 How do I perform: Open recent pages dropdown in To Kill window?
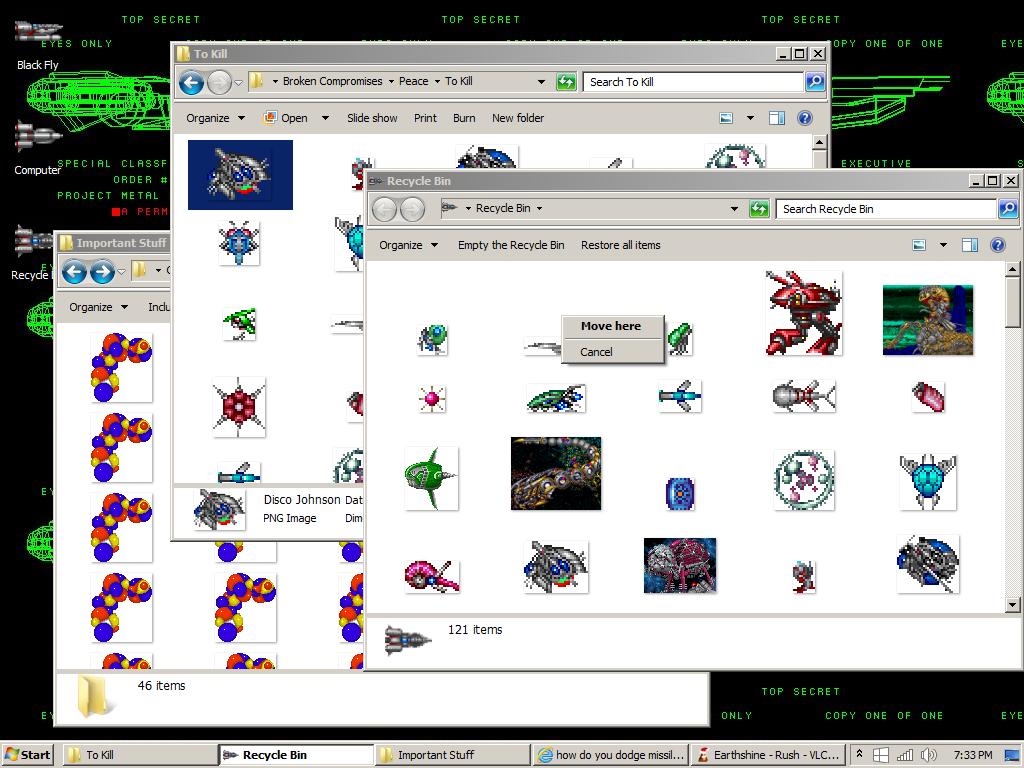pyautogui.click(x=238, y=83)
